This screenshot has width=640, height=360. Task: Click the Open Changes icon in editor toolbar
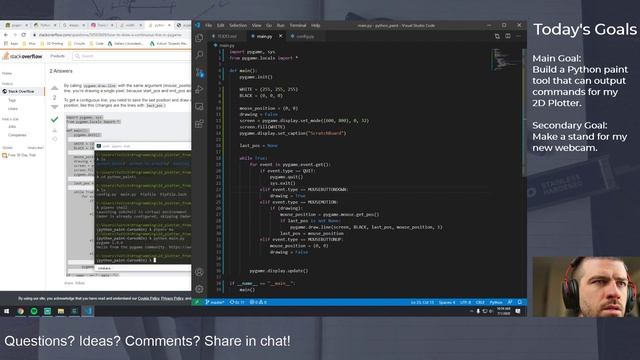pyautogui.click(x=497, y=36)
